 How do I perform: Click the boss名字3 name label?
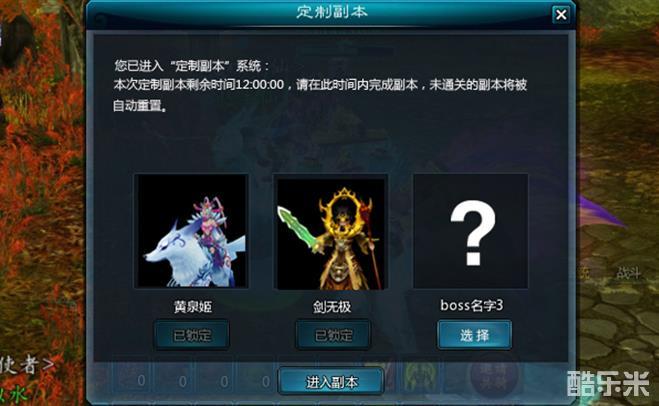472,306
